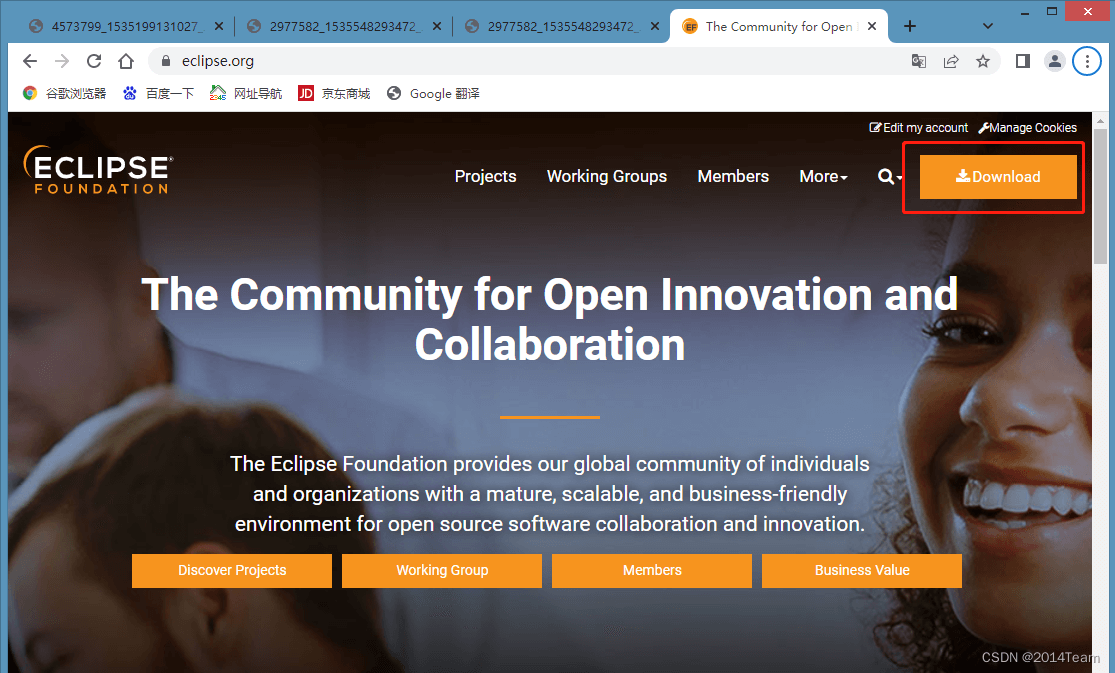Open the Projects menu item
This screenshot has height=673, width=1115.
click(485, 176)
